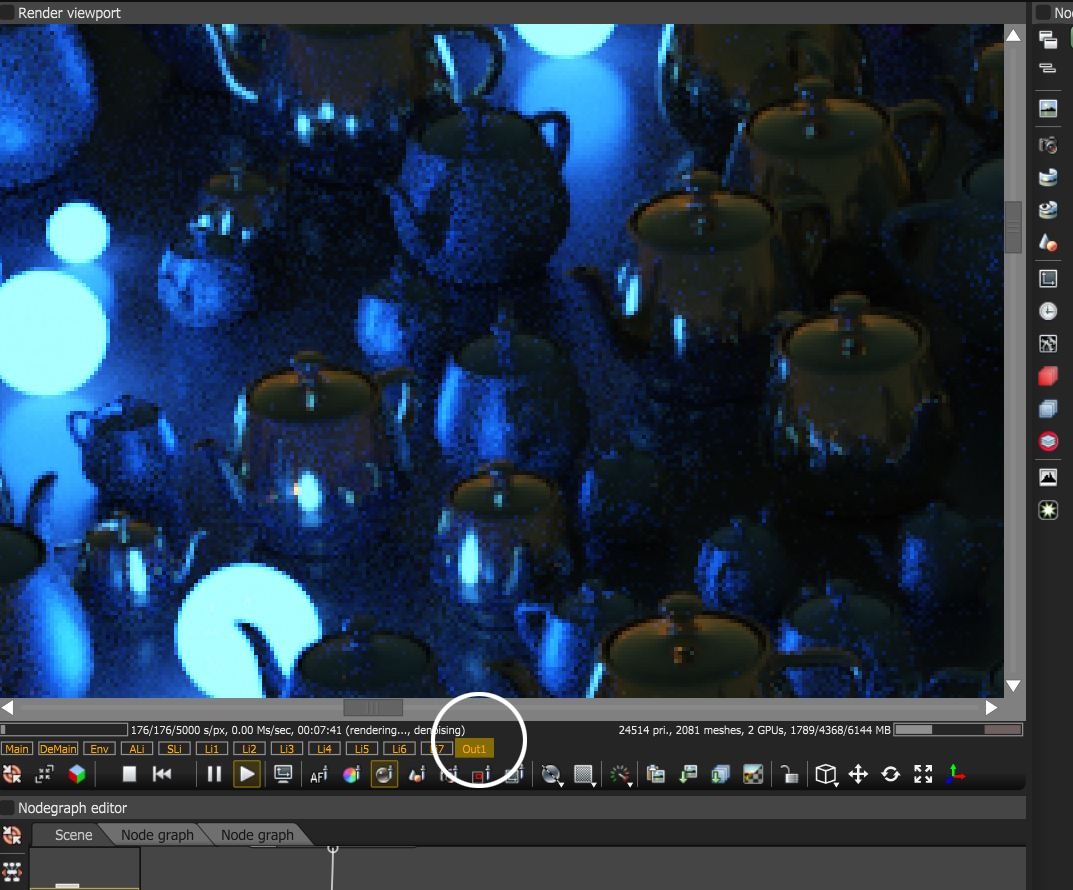Show the Li4 light pass
1073x890 pixels.
click(324, 749)
